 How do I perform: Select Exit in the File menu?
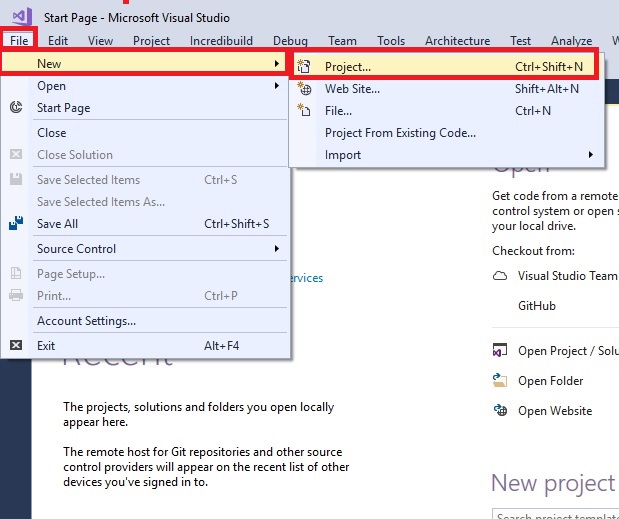click(144, 346)
